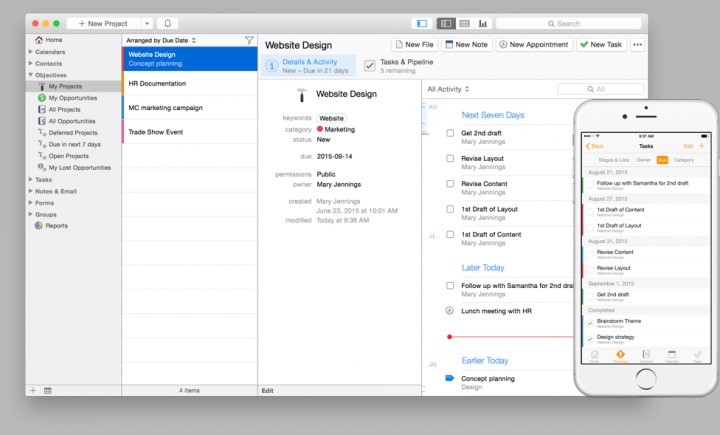The image size is (720, 435).
Task: Click the toolbar Search field
Action: point(568,23)
